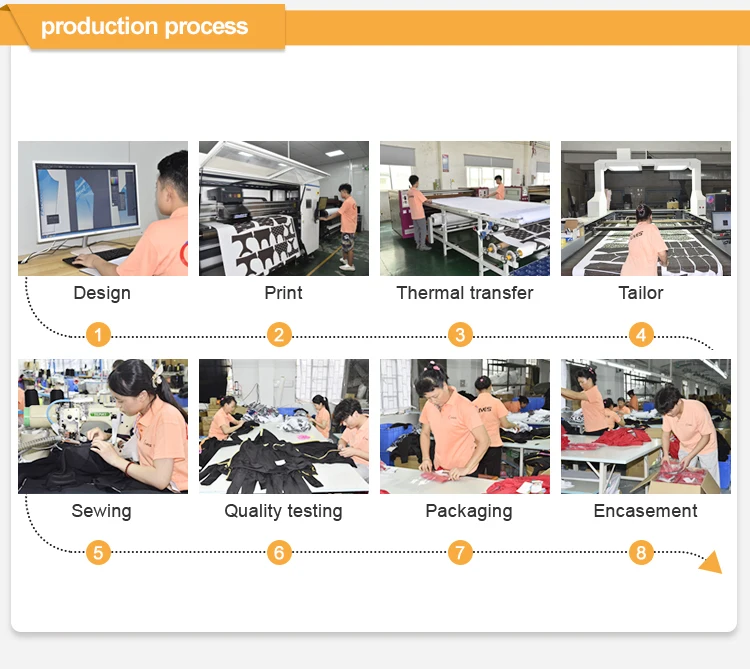Open the Sewing machine worker photo
This screenshot has width=750, height=669.
click(x=103, y=427)
